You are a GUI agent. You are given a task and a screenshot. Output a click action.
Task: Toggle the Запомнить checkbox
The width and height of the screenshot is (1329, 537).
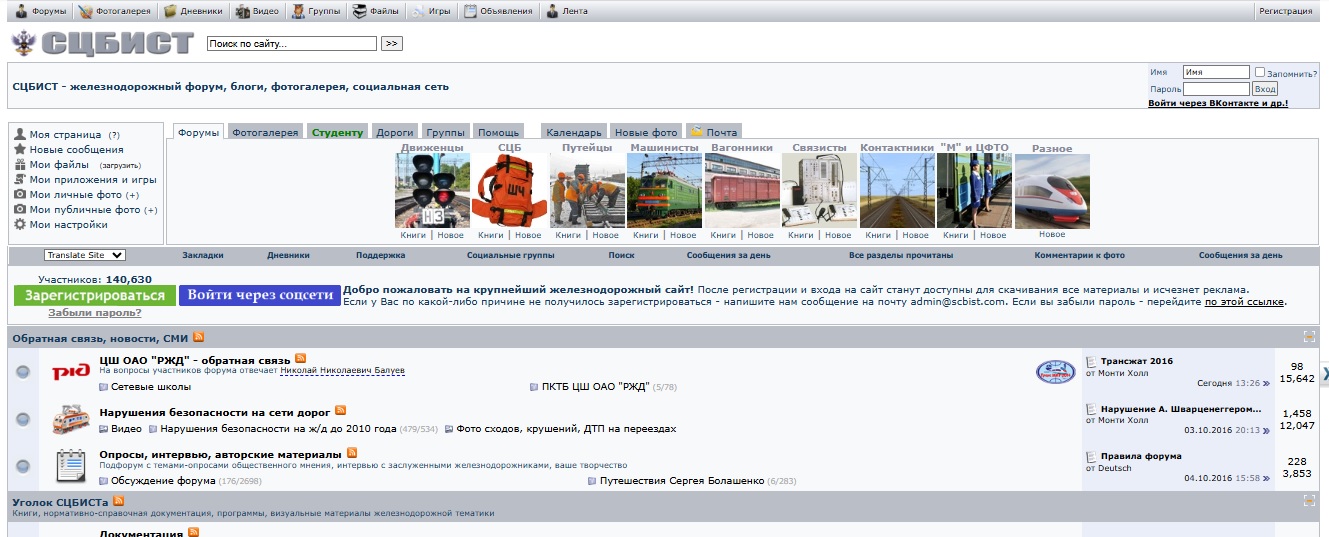click(x=1260, y=73)
